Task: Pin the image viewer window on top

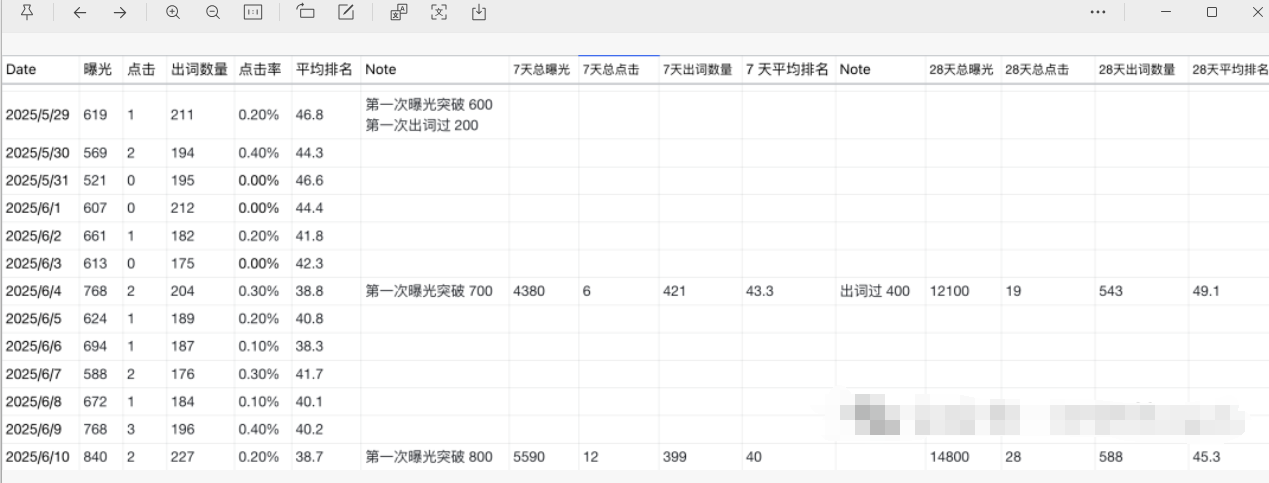Action: (27, 12)
